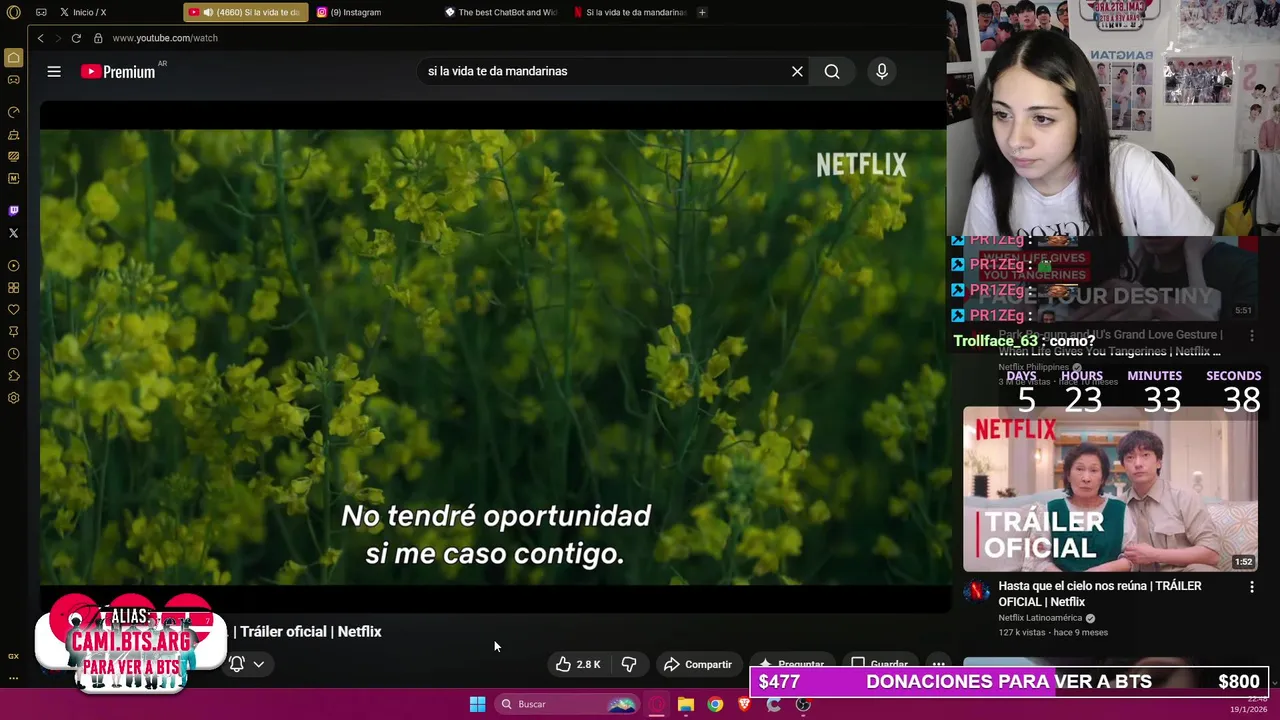The width and height of the screenshot is (1280, 720).
Task: Open OBS Studio from the taskbar
Action: (x=803, y=704)
